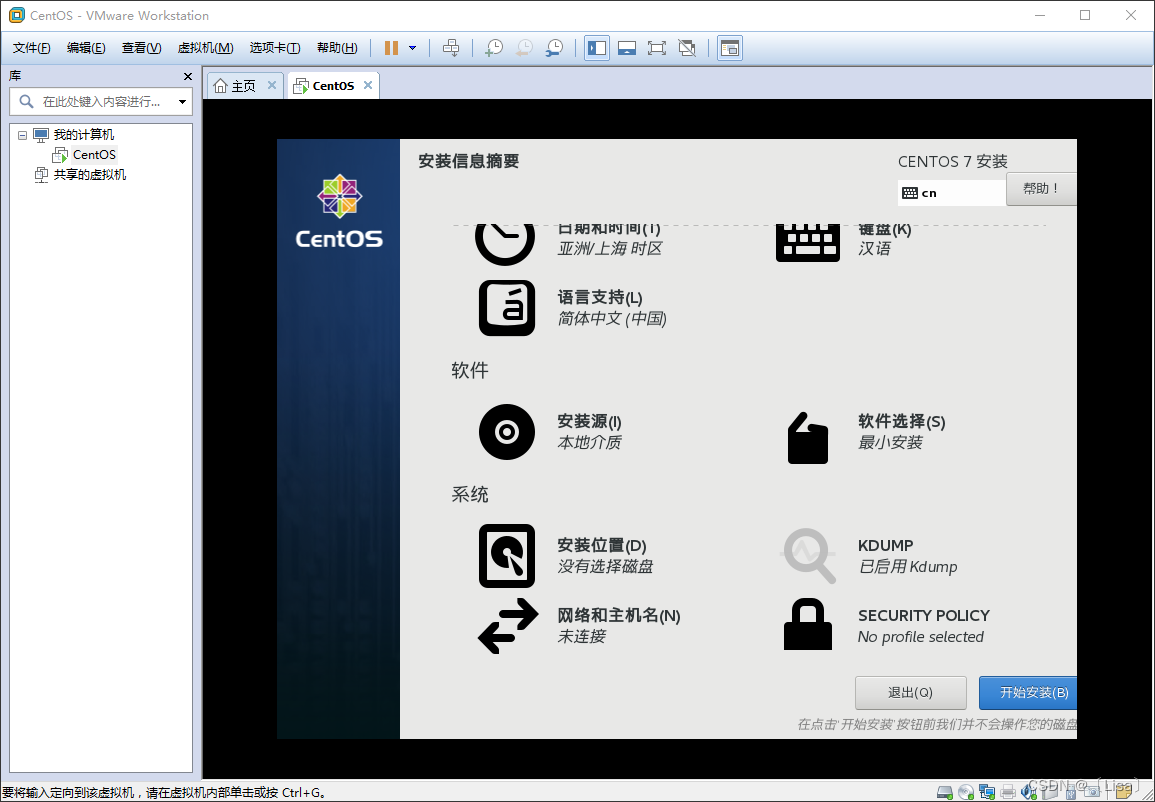Click the 退出(Q) quit button
The height and width of the screenshot is (802, 1155).
pos(910,693)
